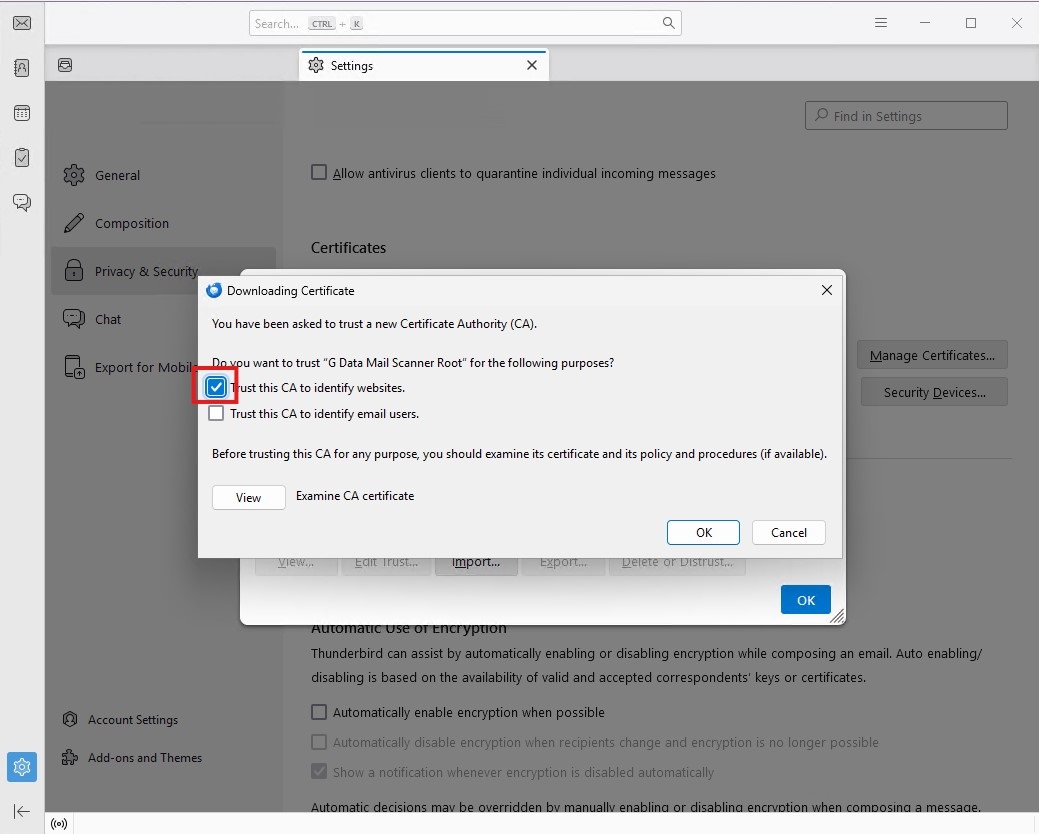This screenshot has width=1039, height=834.
Task: Click Delete or Distrust... button
Action: tap(677, 565)
